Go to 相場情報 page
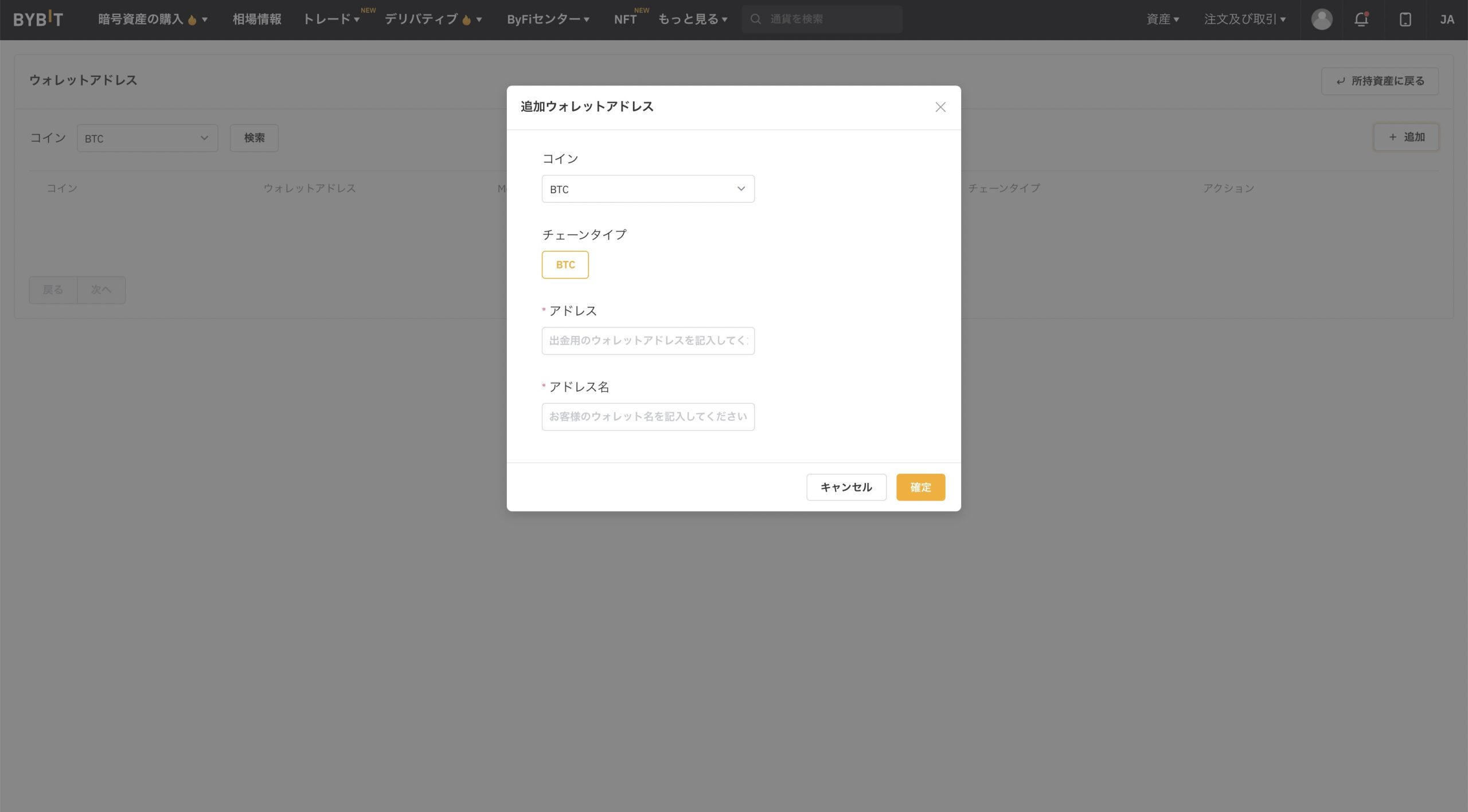This screenshot has width=1468, height=812. coord(257,19)
